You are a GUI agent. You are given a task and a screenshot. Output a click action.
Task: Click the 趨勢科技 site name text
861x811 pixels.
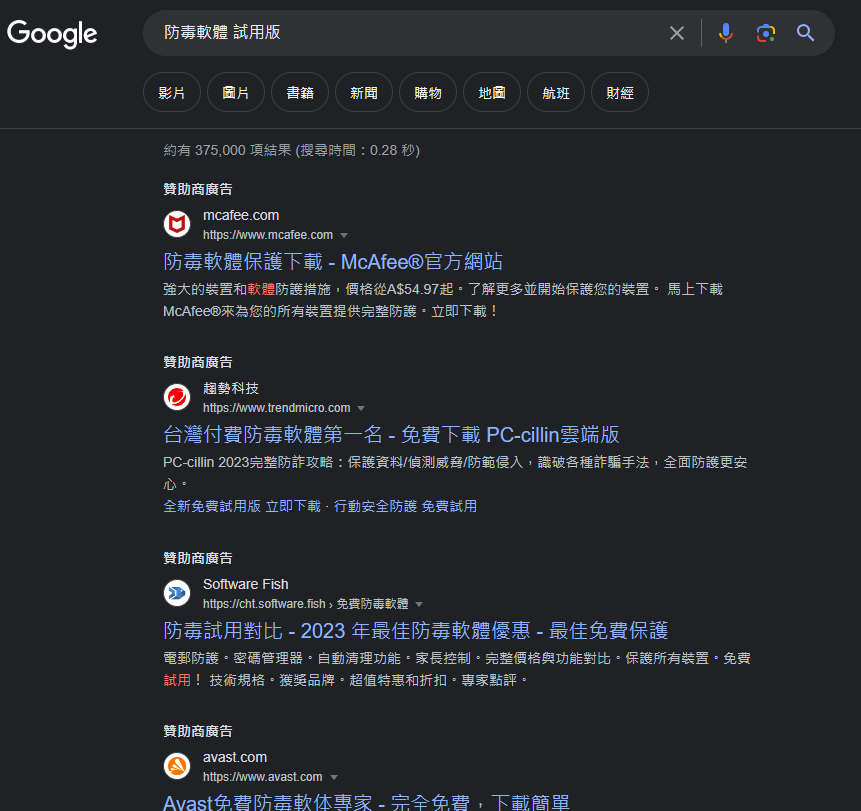click(231, 388)
